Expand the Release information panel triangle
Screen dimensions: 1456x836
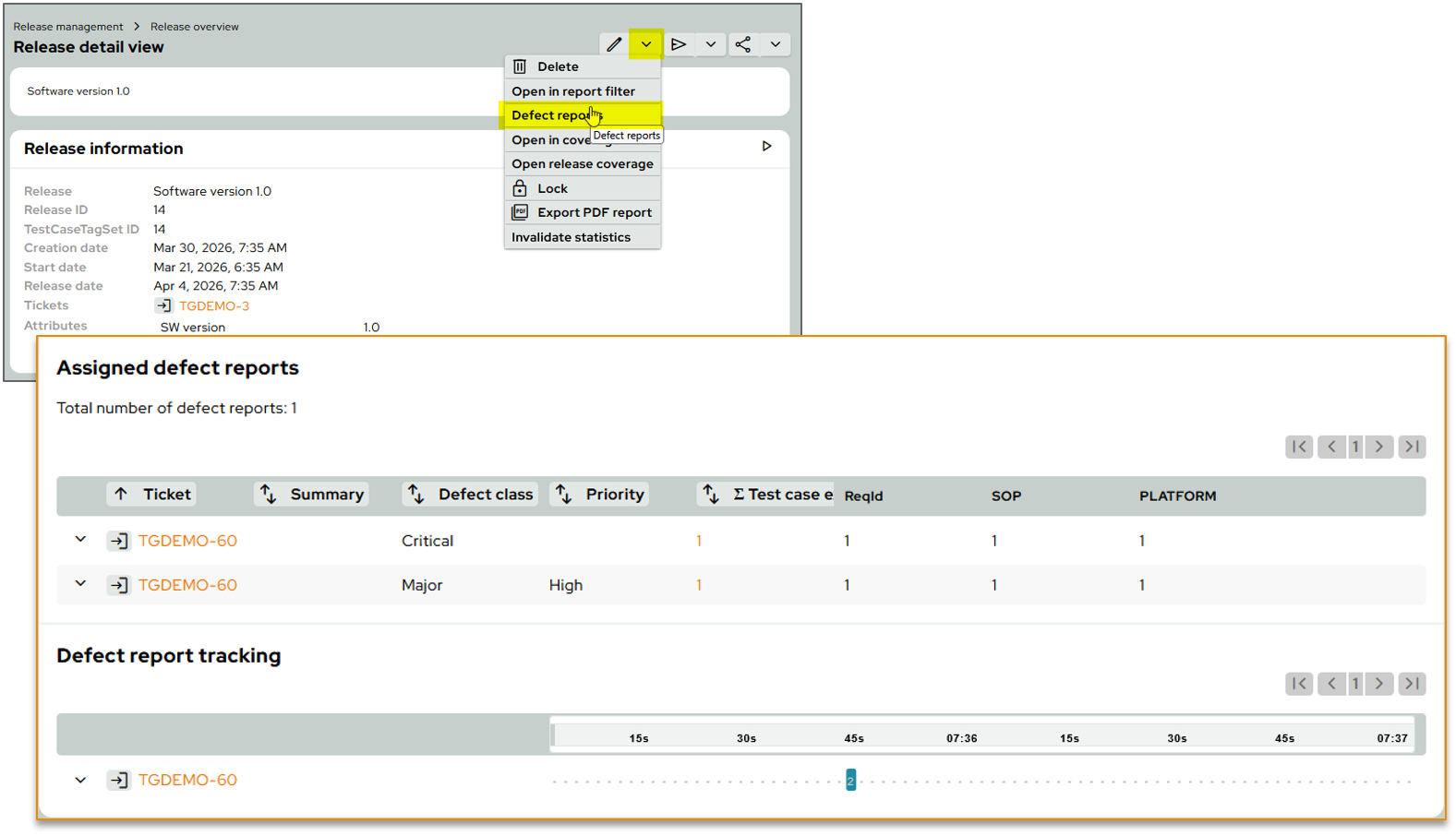(x=766, y=147)
